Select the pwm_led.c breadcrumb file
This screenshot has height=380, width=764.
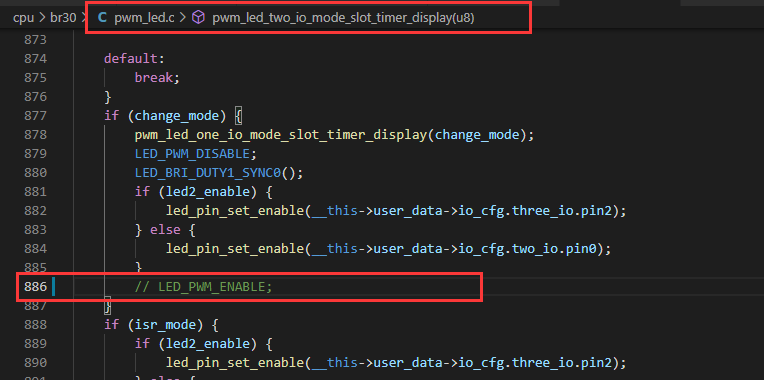[145, 18]
